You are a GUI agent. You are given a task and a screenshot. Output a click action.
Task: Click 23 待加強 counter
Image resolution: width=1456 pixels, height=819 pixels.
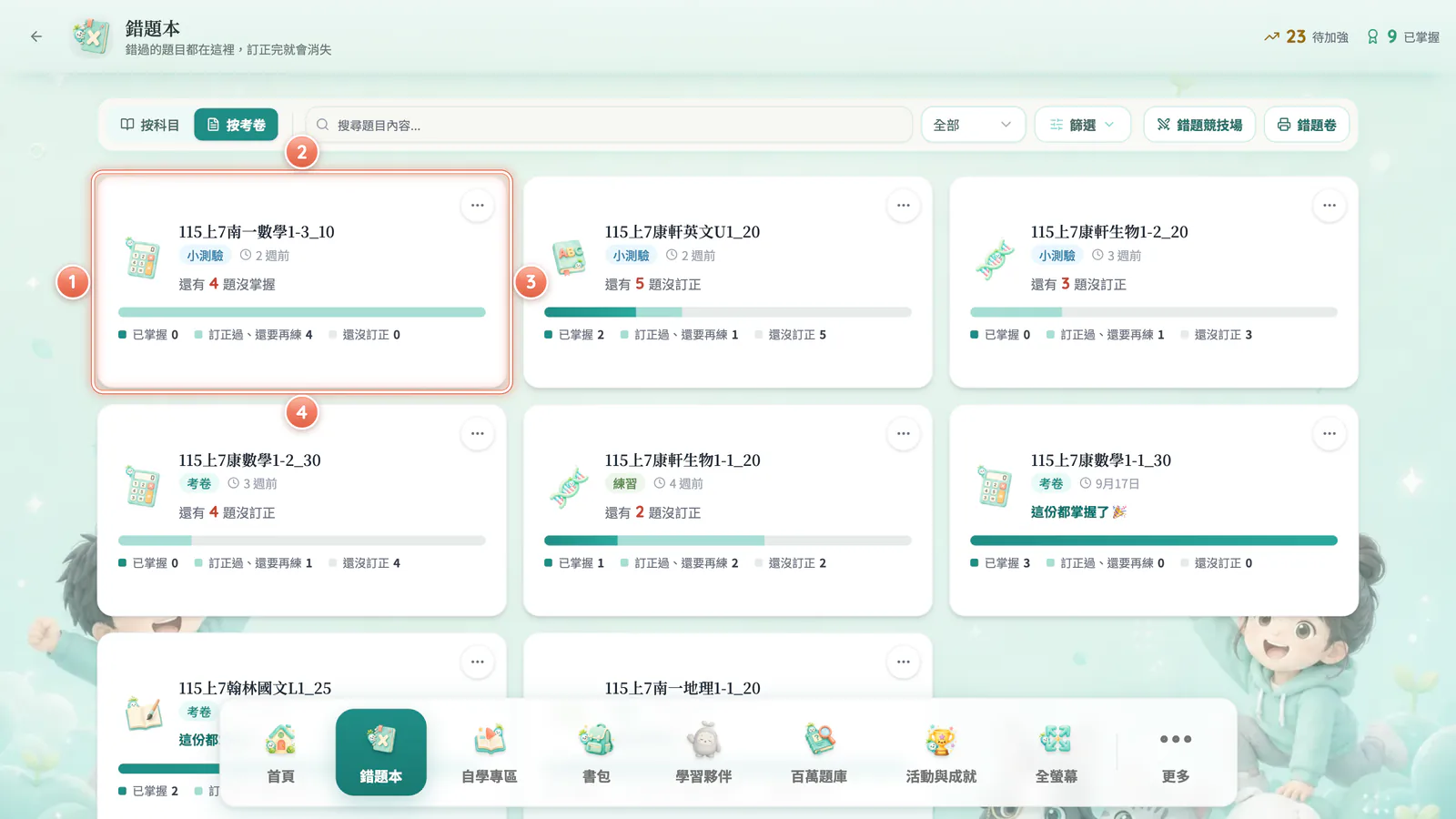pyautogui.click(x=1306, y=36)
